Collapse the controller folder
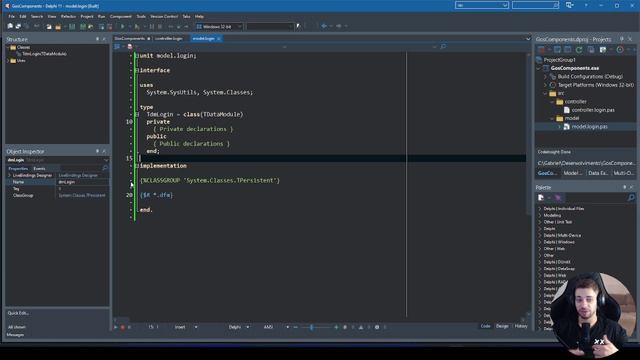Viewport: 640px width, 360px height. 553,102
